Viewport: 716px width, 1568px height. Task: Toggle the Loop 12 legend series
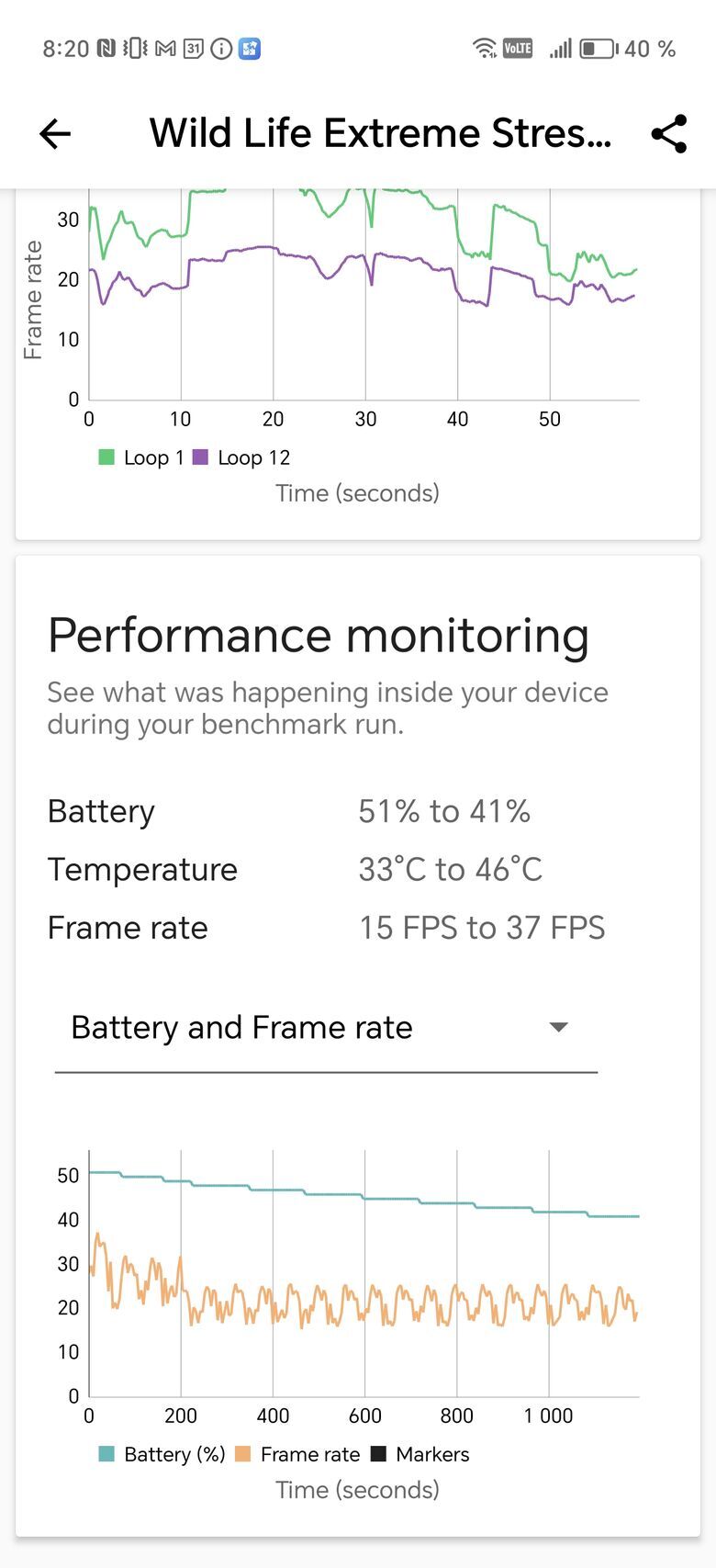coord(241,457)
